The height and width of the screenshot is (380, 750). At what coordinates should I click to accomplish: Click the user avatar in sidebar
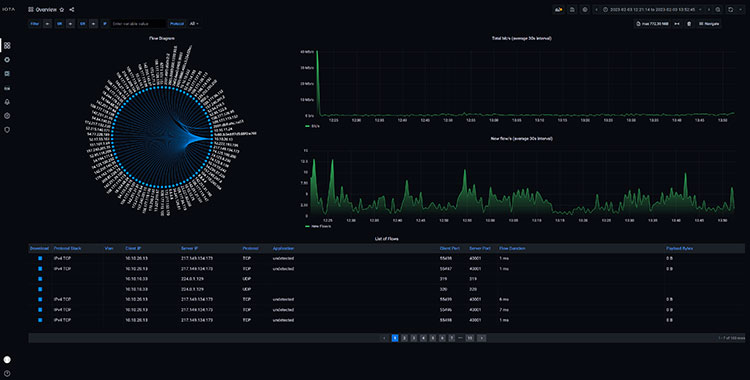coord(7,359)
